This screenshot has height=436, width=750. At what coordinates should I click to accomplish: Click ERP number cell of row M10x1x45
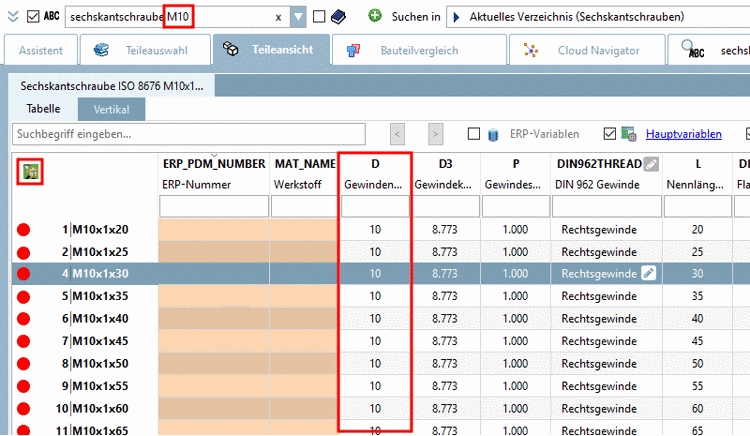pyautogui.click(x=214, y=341)
